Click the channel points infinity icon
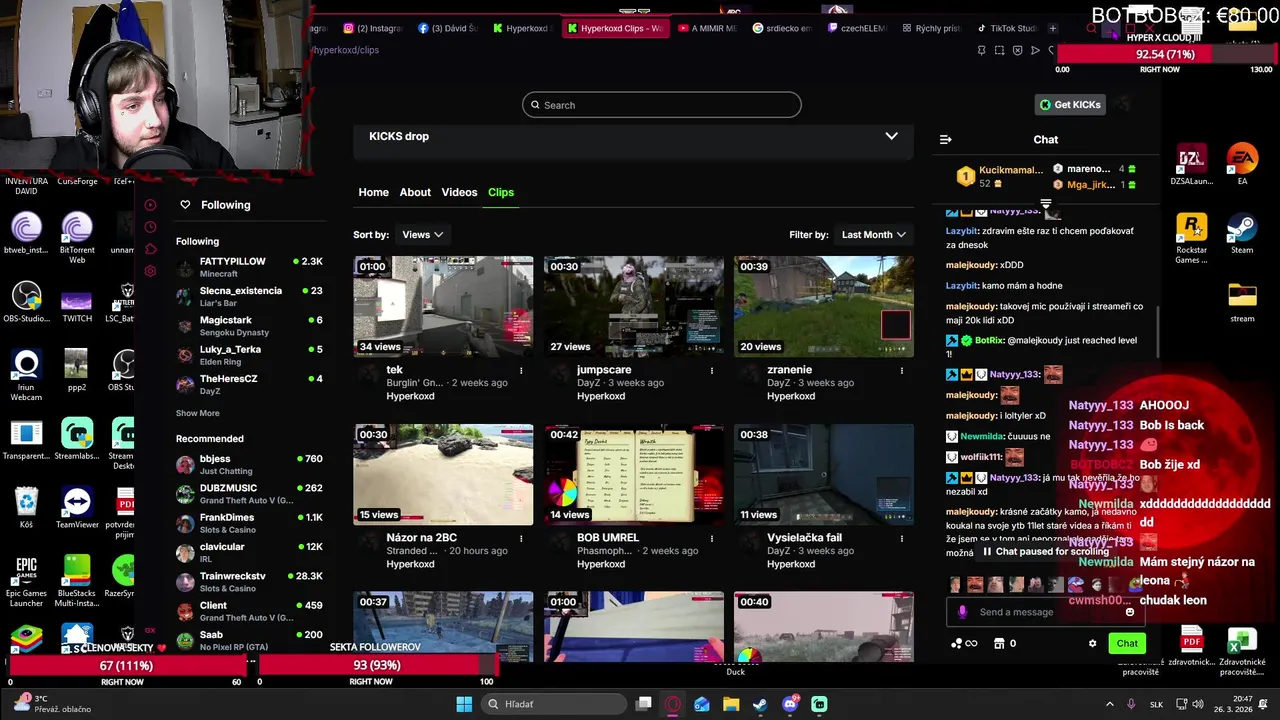This screenshot has width=1280, height=720. click(964, 644)
